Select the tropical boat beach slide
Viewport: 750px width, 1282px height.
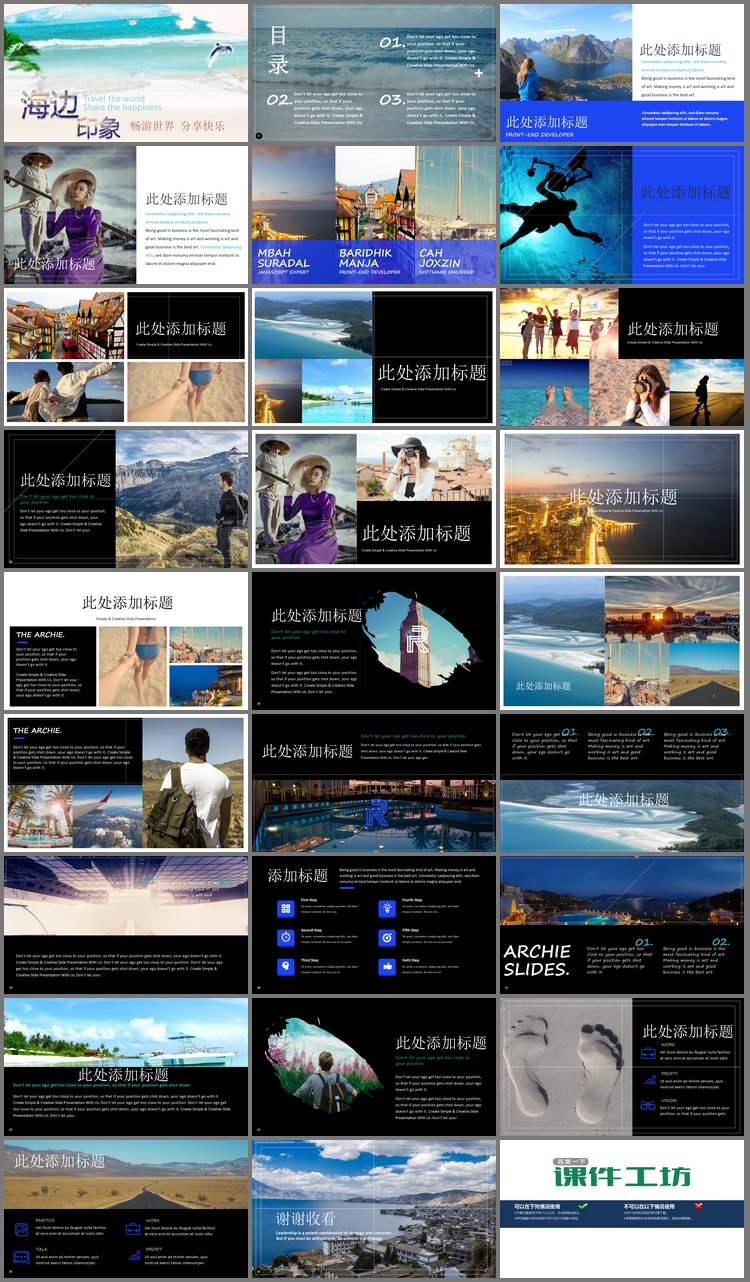pos(126,1067)
